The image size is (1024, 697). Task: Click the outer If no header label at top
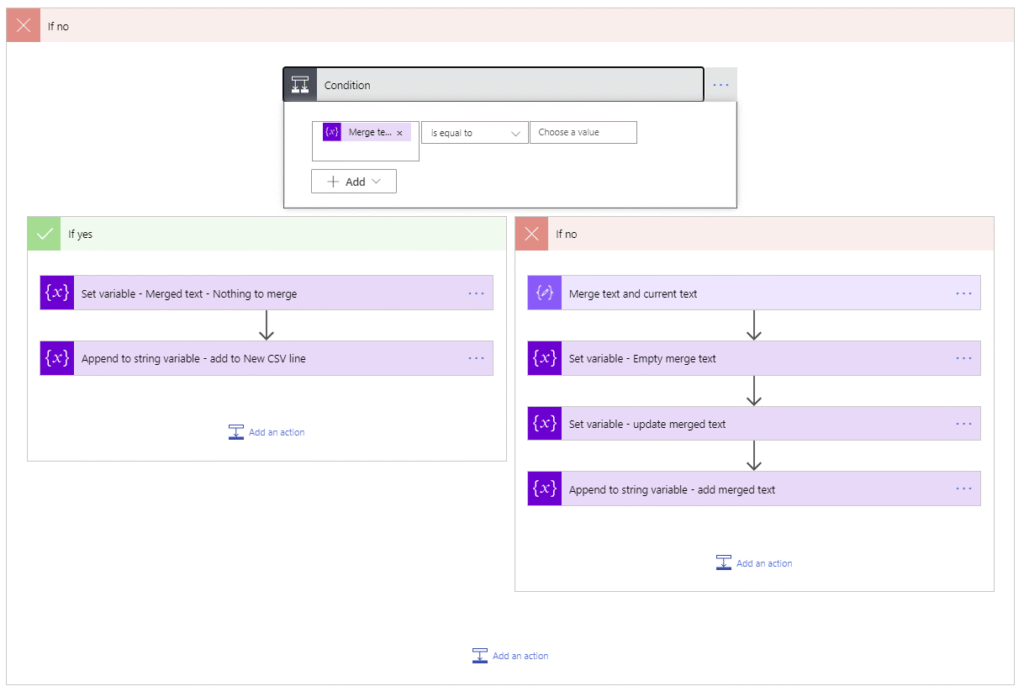(58, 26)
